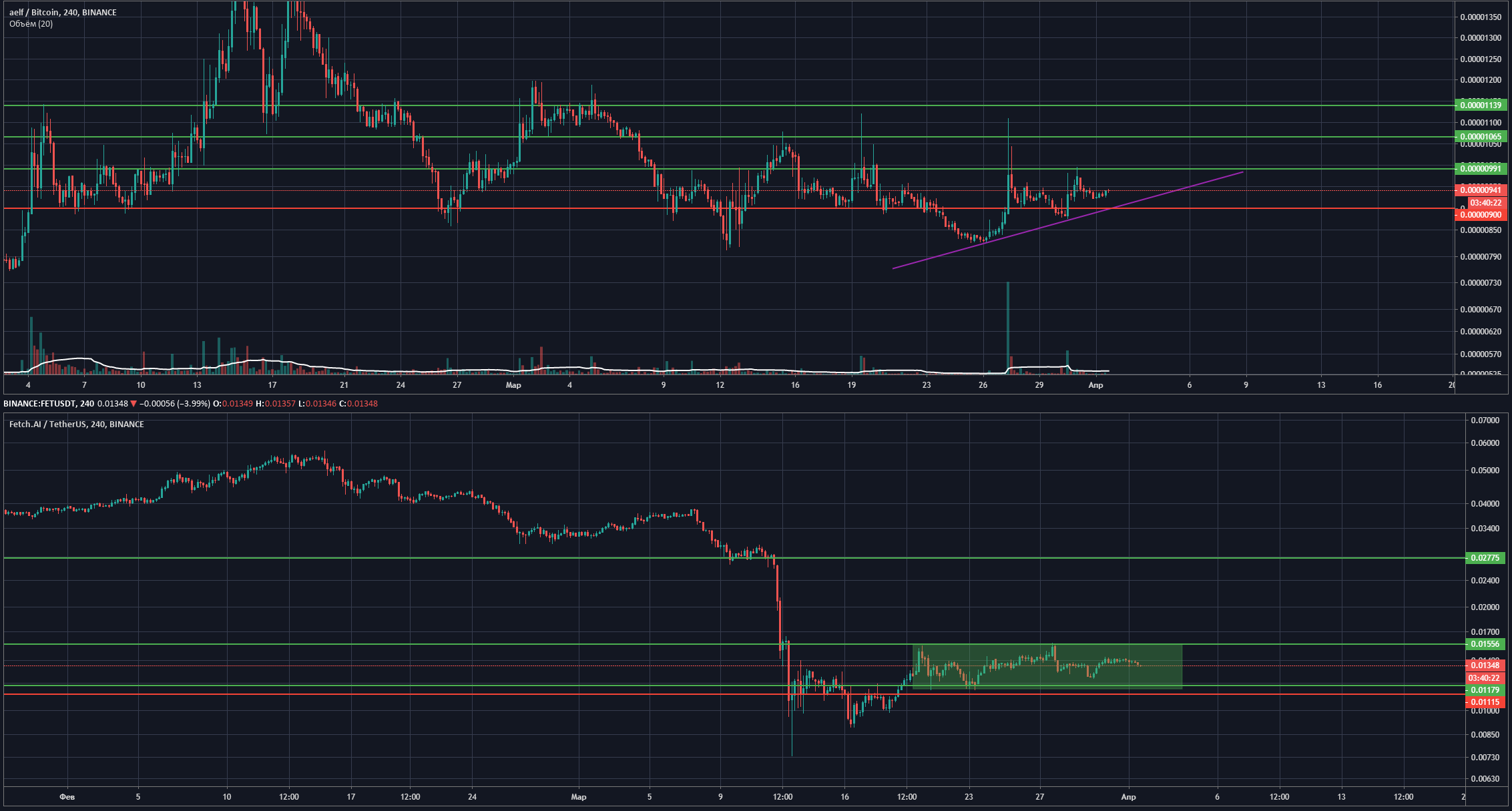Click date 24 on FET time axis
The height and width of the screenshot is (811, 1512).
click(472, 797)
